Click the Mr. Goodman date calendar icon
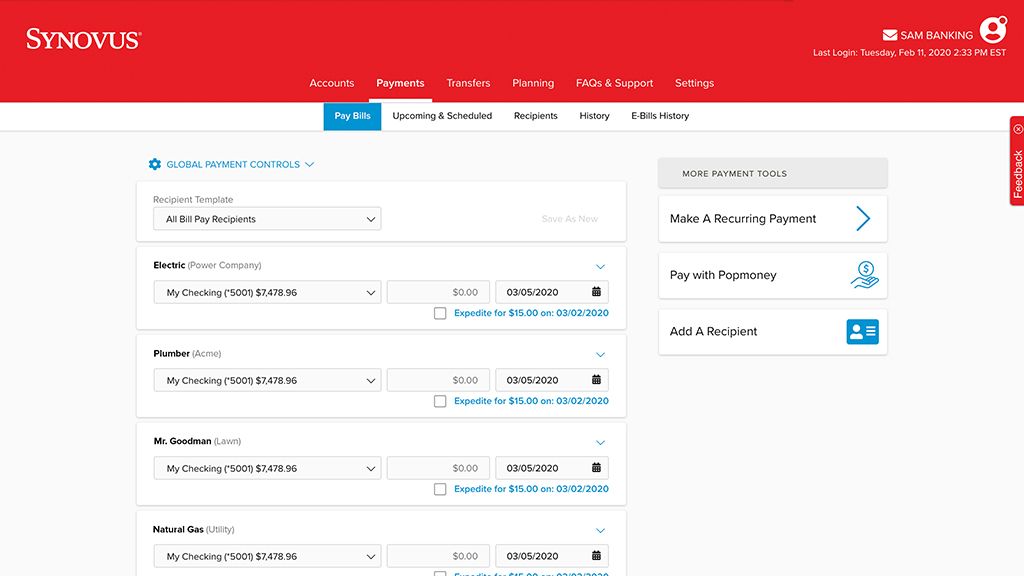The image size is (1024, 576). [x=596, y=469]
